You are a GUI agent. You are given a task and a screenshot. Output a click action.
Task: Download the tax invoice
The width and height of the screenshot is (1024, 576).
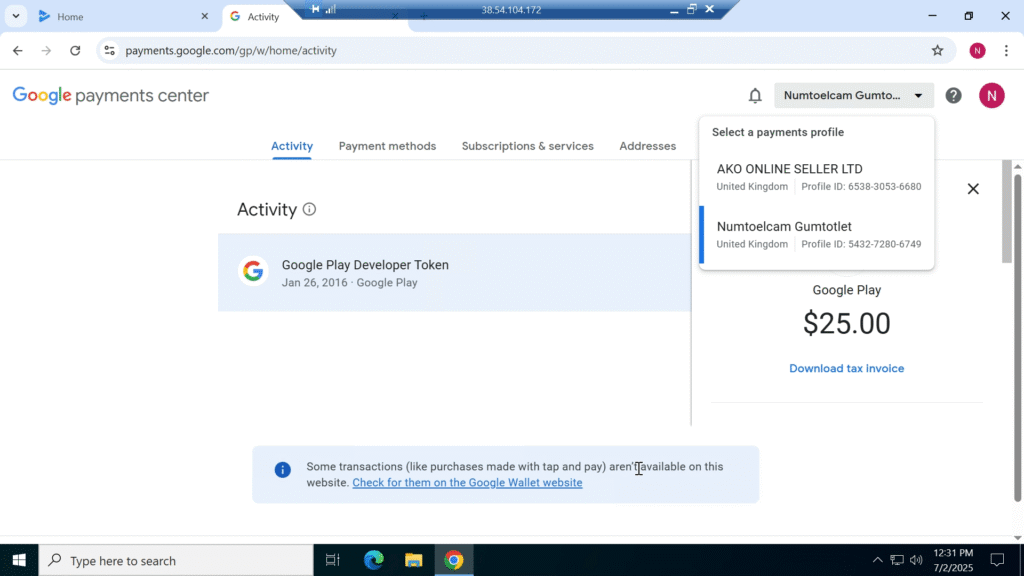846,368
